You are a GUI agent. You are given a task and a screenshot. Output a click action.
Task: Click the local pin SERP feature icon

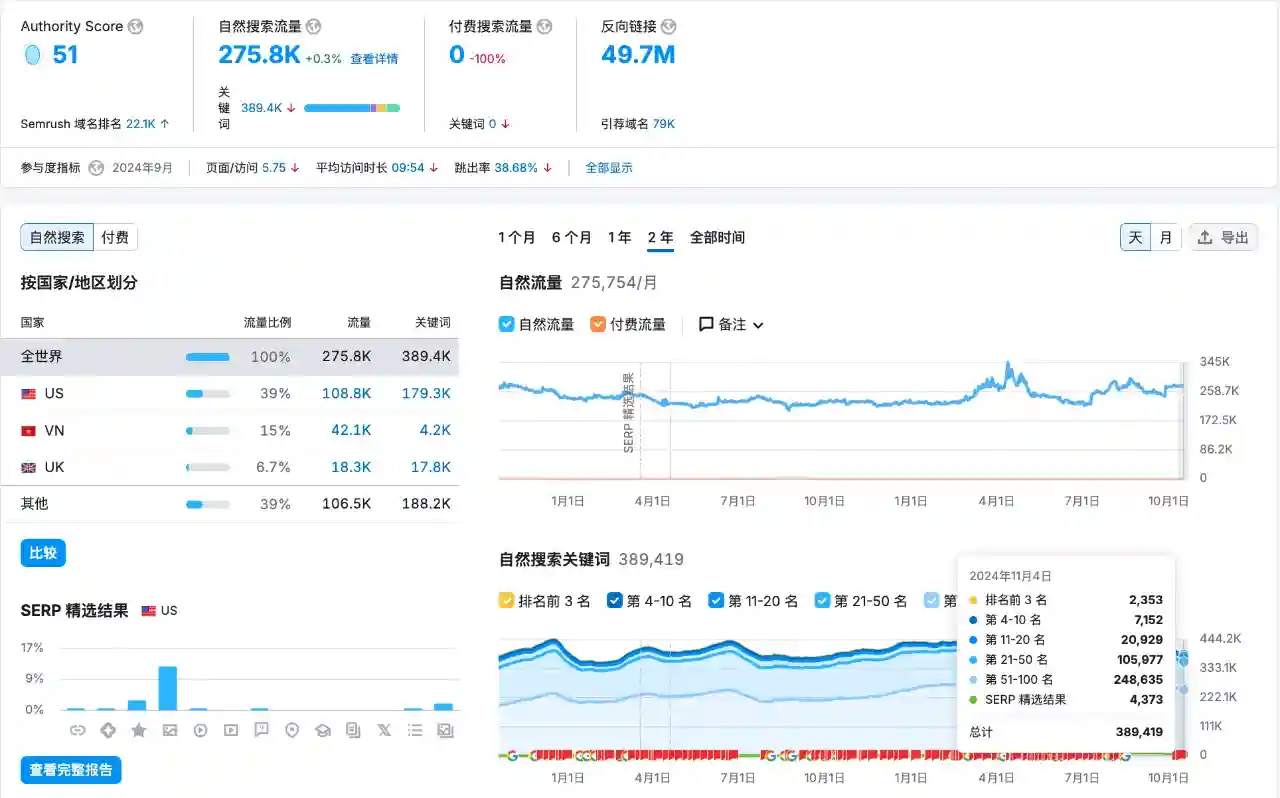tap(292, 731)
